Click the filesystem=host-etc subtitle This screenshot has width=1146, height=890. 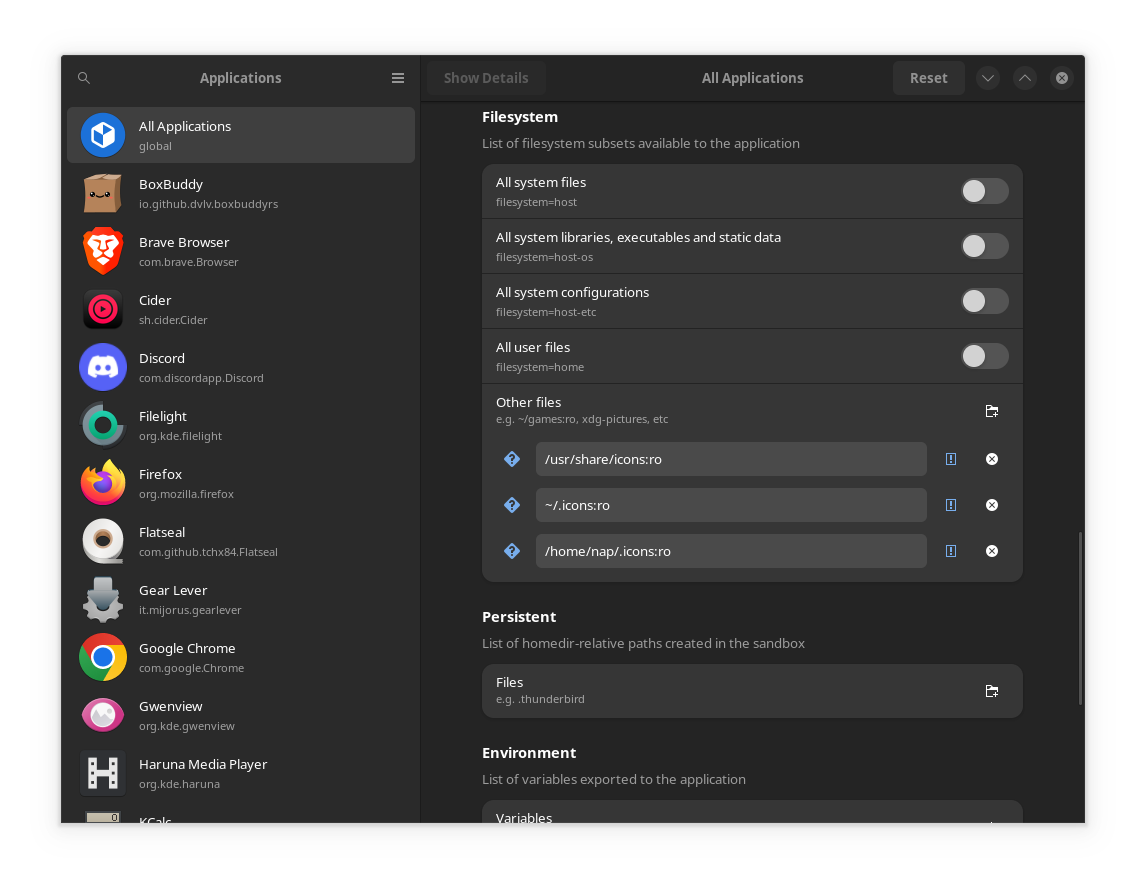[546, 312]
